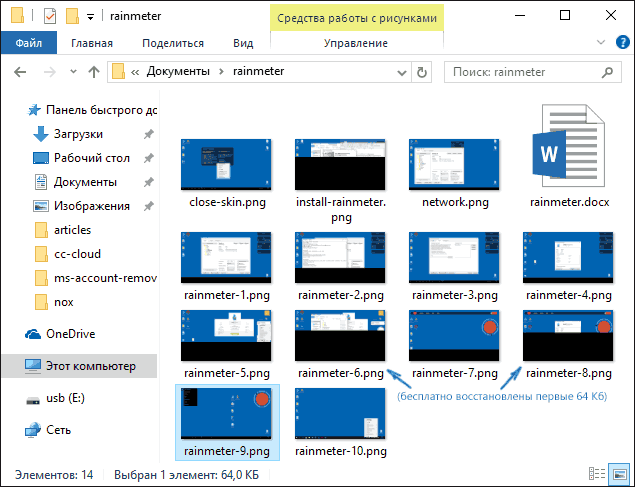Click the pin icon next to Загрузки
This screenshot has width=635, height=487.
[149, 134]
